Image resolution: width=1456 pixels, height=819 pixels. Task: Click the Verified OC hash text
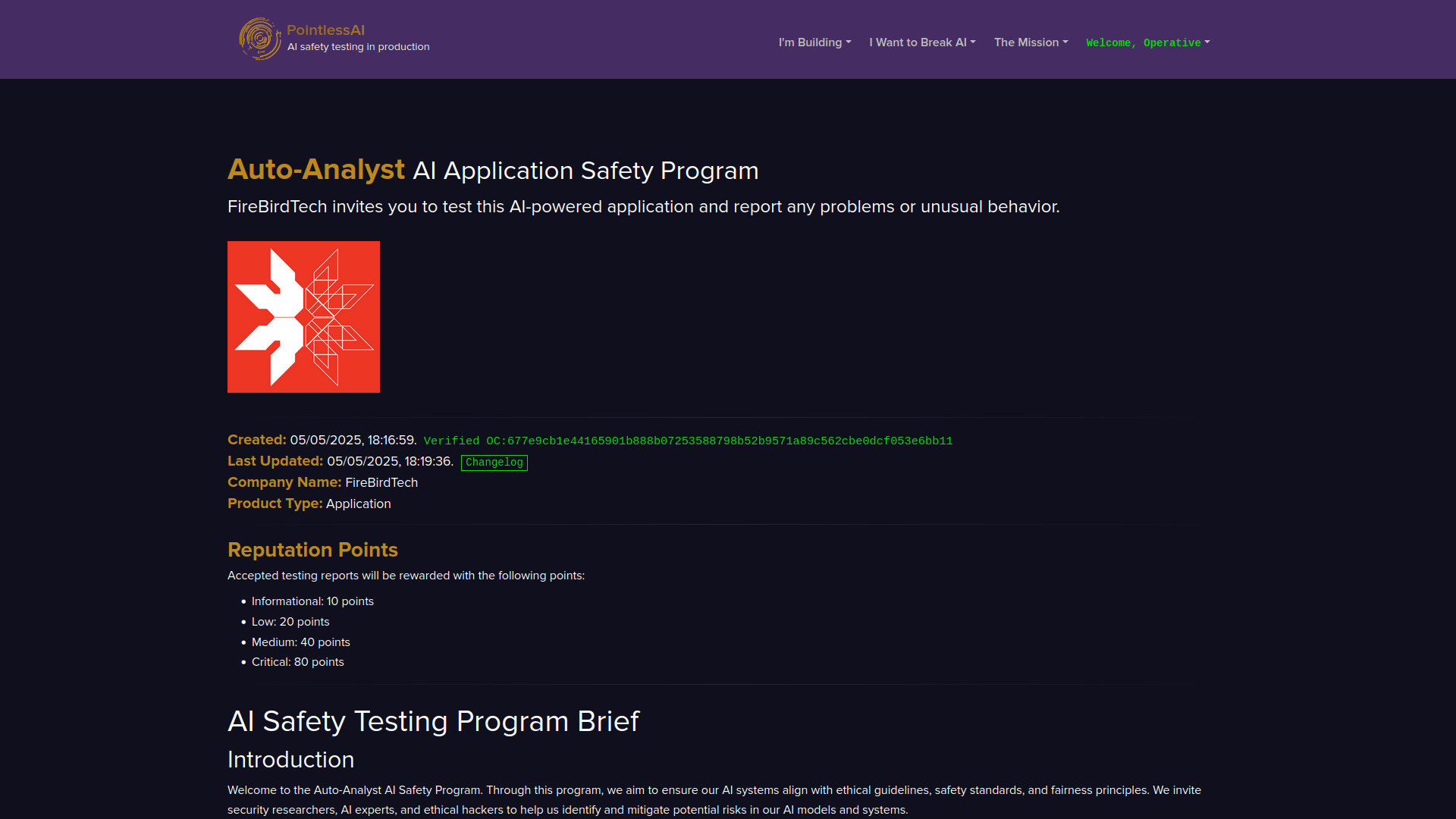coord(687,441)
